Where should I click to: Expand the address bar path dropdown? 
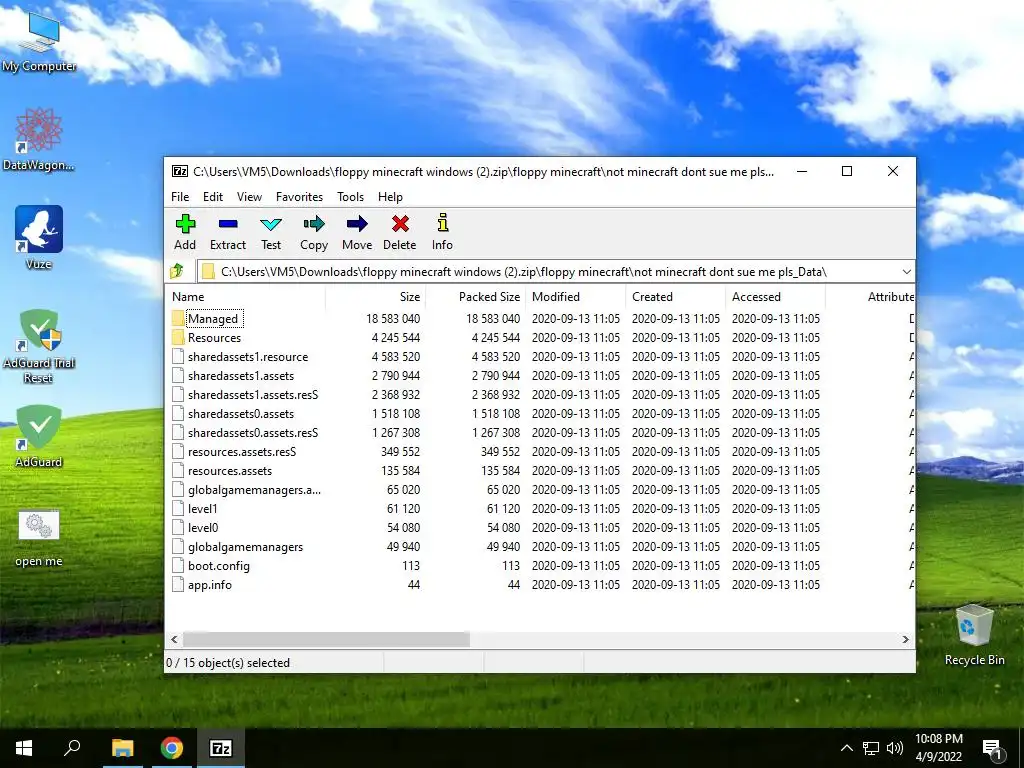coord(906,272)
